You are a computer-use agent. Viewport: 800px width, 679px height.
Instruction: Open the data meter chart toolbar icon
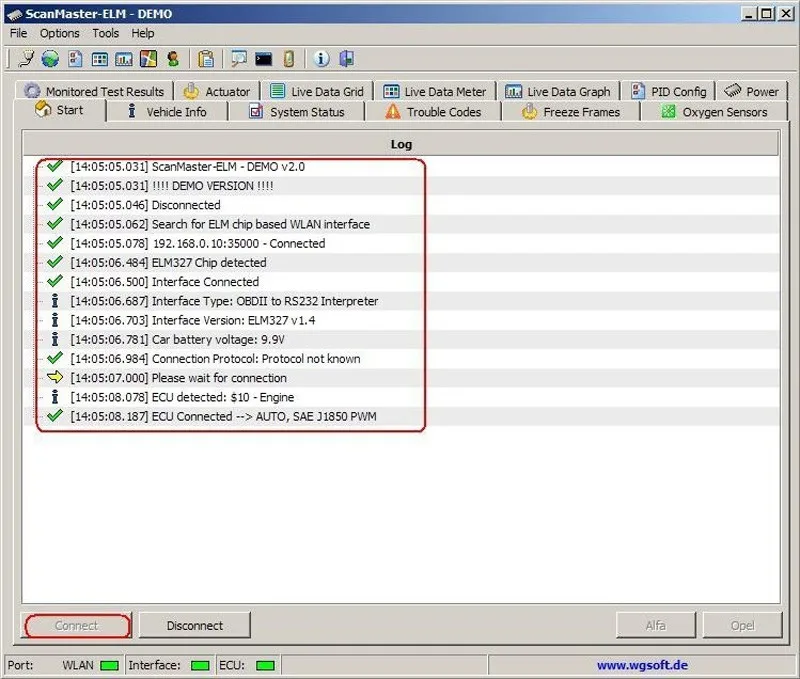point(125,58)
